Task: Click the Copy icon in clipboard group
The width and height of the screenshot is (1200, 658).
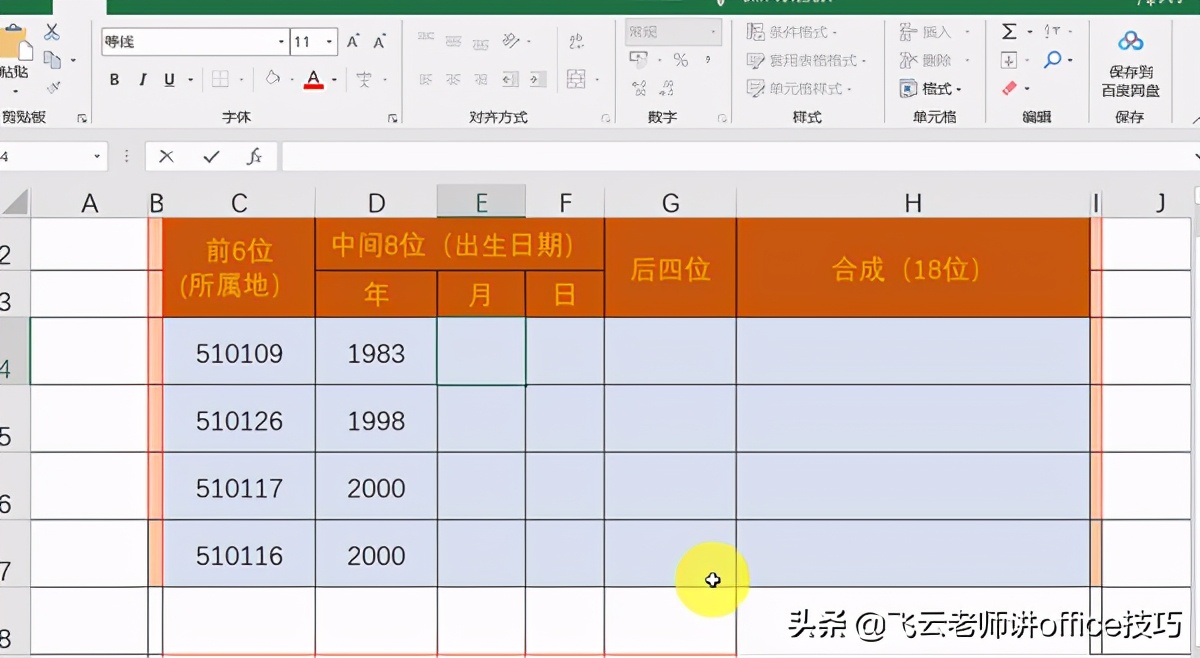Action: point(51,59)
